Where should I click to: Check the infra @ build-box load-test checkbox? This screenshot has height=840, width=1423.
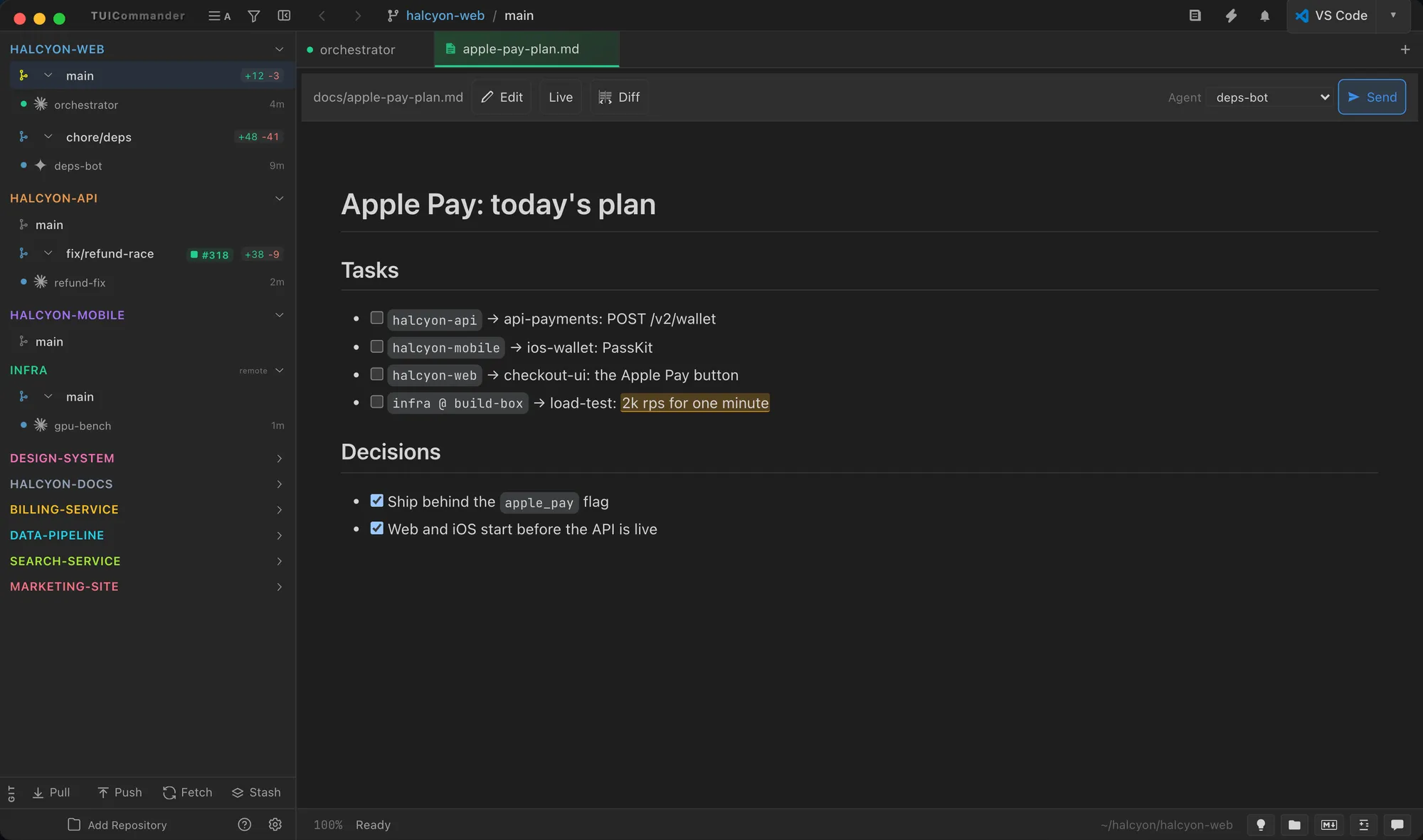(x=377, y=402)
